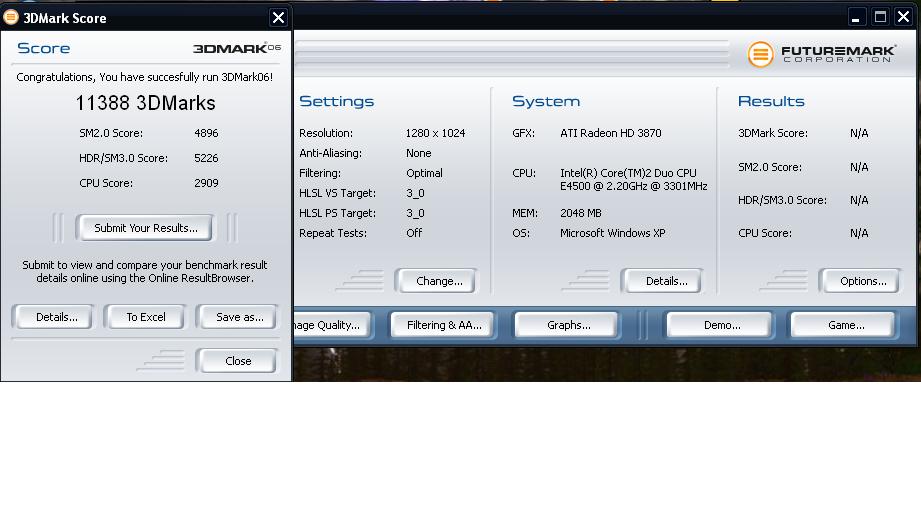The width and height of the screenshot is (921, 512).
Task: Close 3DMark Score dialog via X icon
Action: 278,18
